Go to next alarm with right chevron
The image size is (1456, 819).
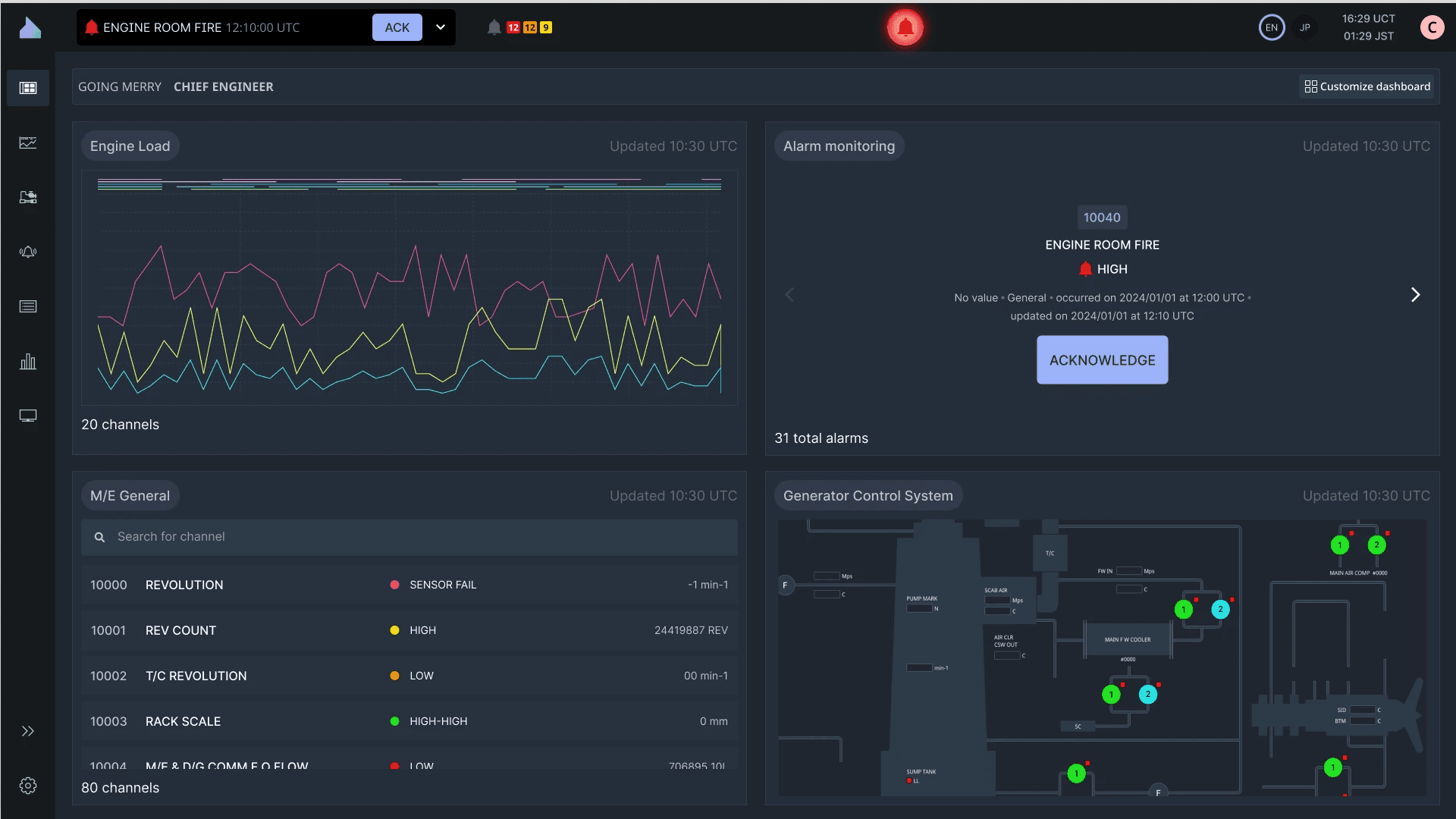tap(1415, 295)
